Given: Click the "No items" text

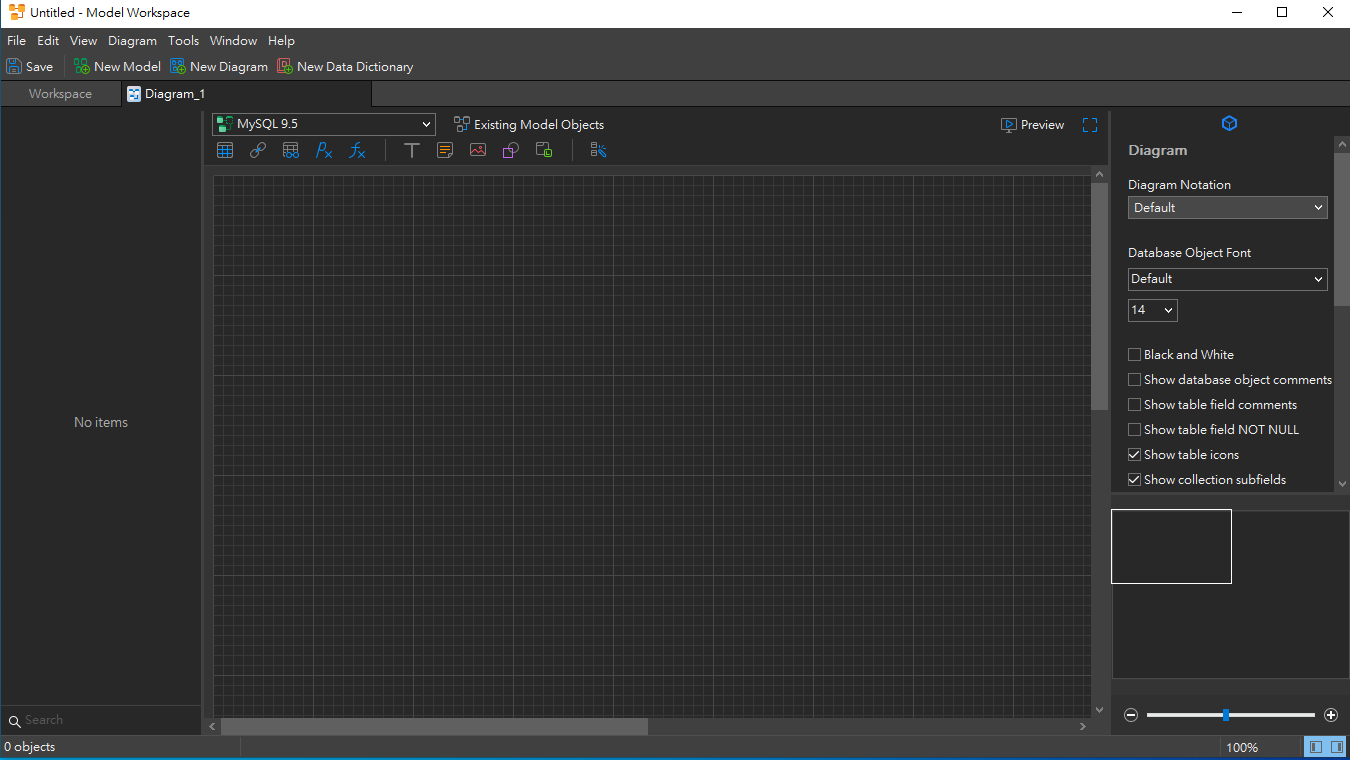Looking at the screenshot, I should click(x=101, y=423).
